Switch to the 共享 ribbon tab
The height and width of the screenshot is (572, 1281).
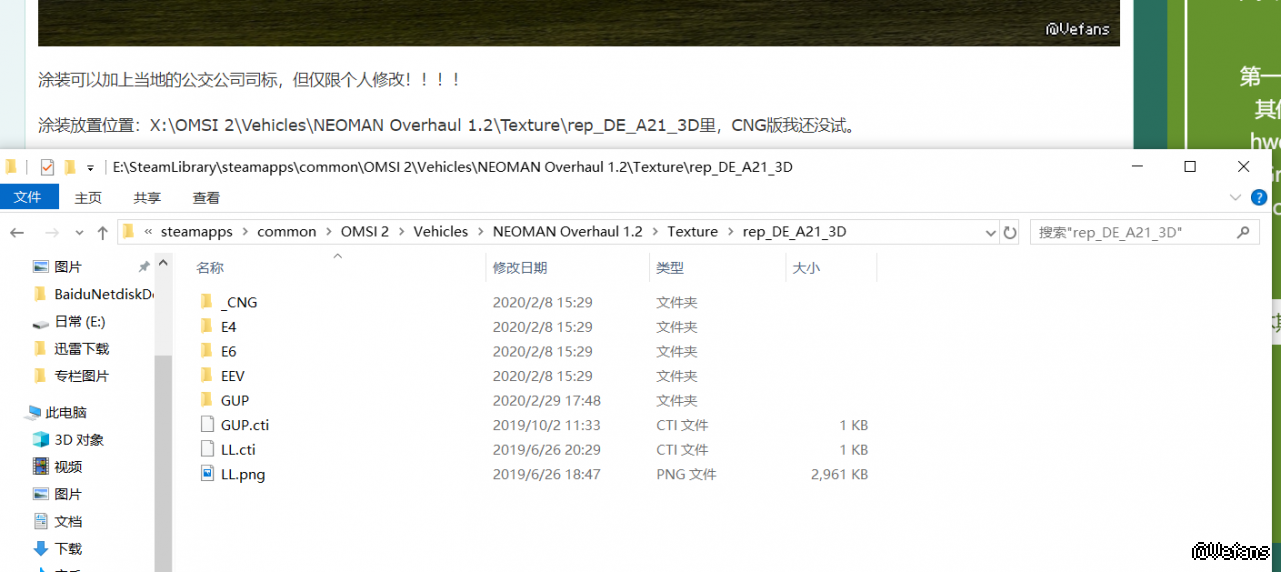click(147, 198)
